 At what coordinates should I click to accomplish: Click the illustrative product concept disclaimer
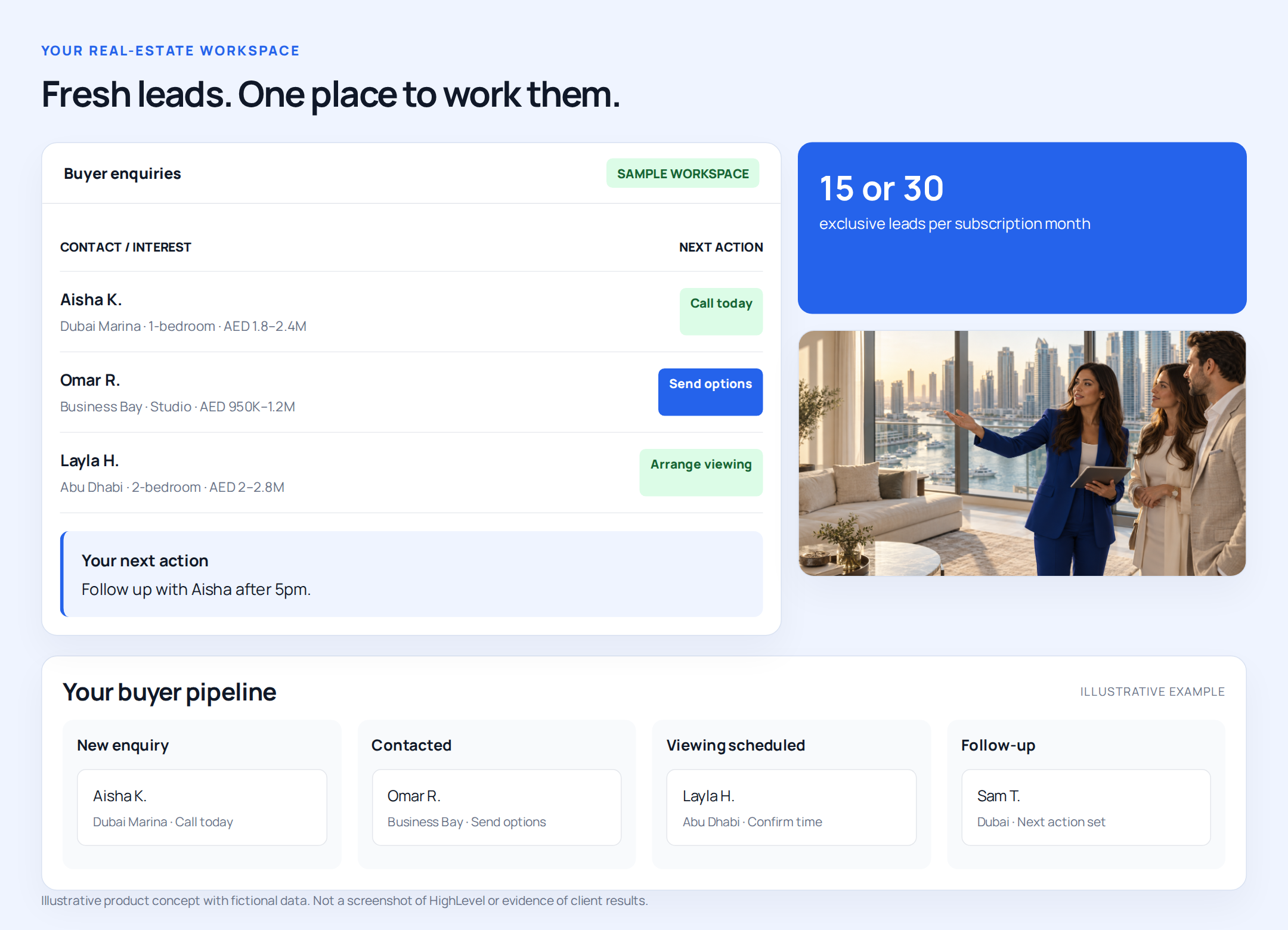[345, 901]
